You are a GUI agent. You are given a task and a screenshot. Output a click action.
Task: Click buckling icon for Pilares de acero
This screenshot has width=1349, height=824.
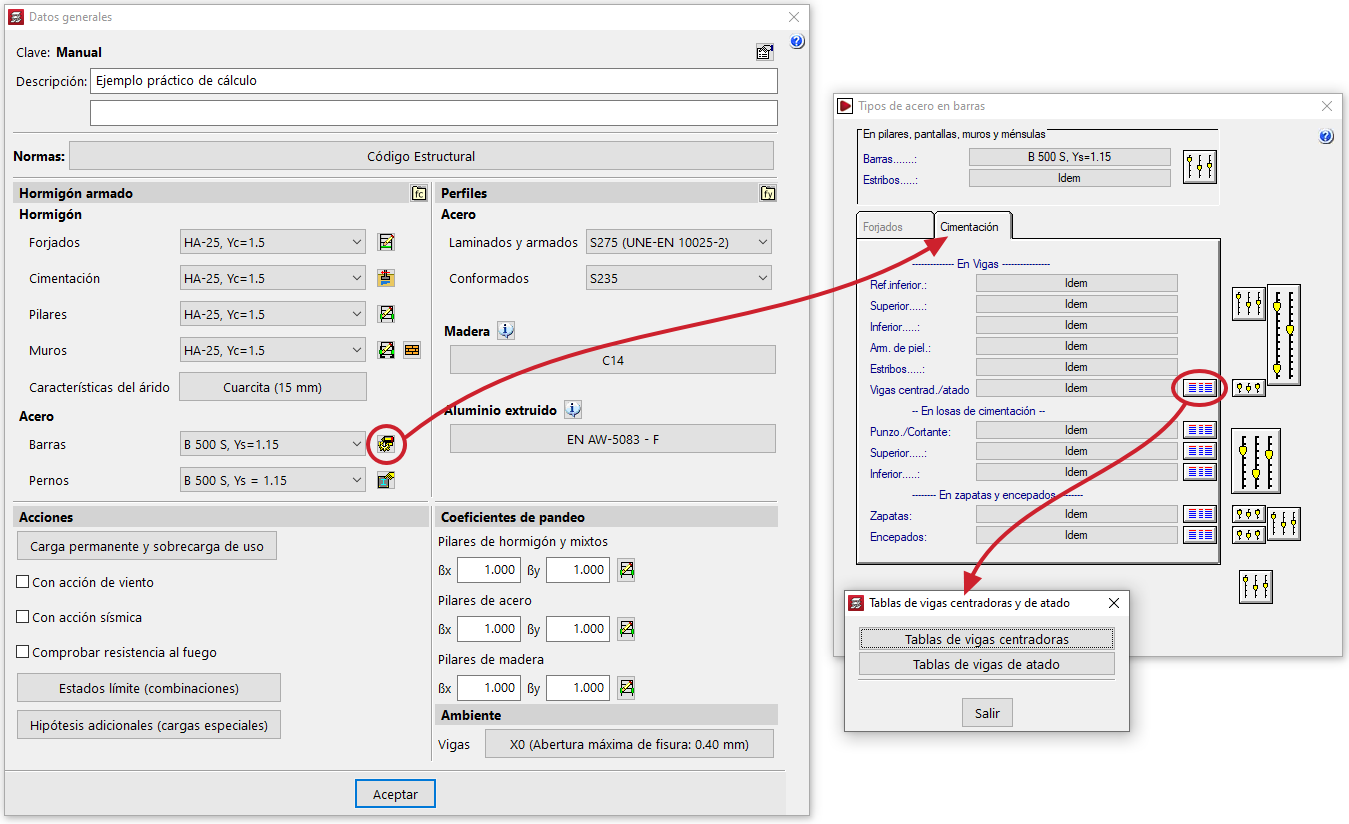626,629
